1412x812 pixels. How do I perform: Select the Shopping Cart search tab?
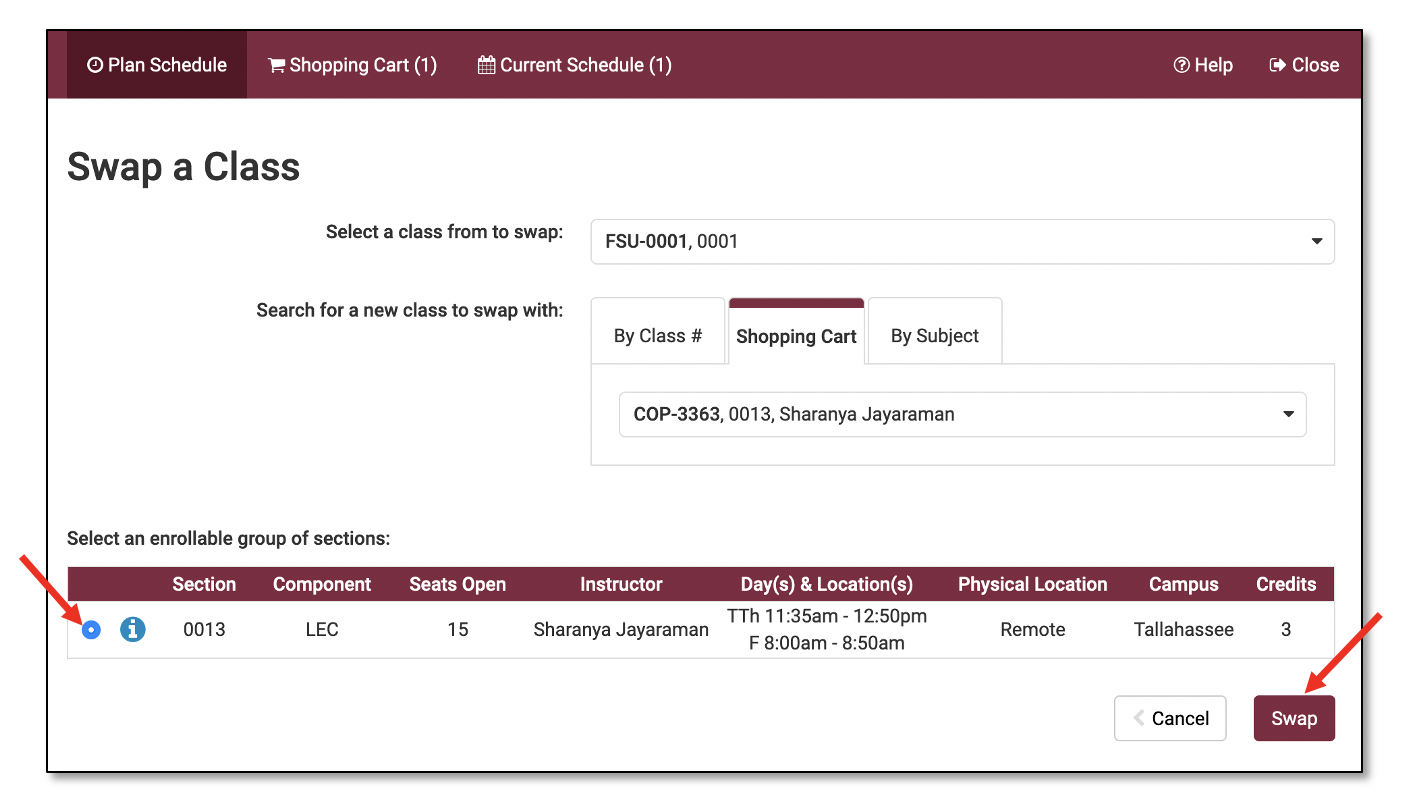(x=796, y=336)
